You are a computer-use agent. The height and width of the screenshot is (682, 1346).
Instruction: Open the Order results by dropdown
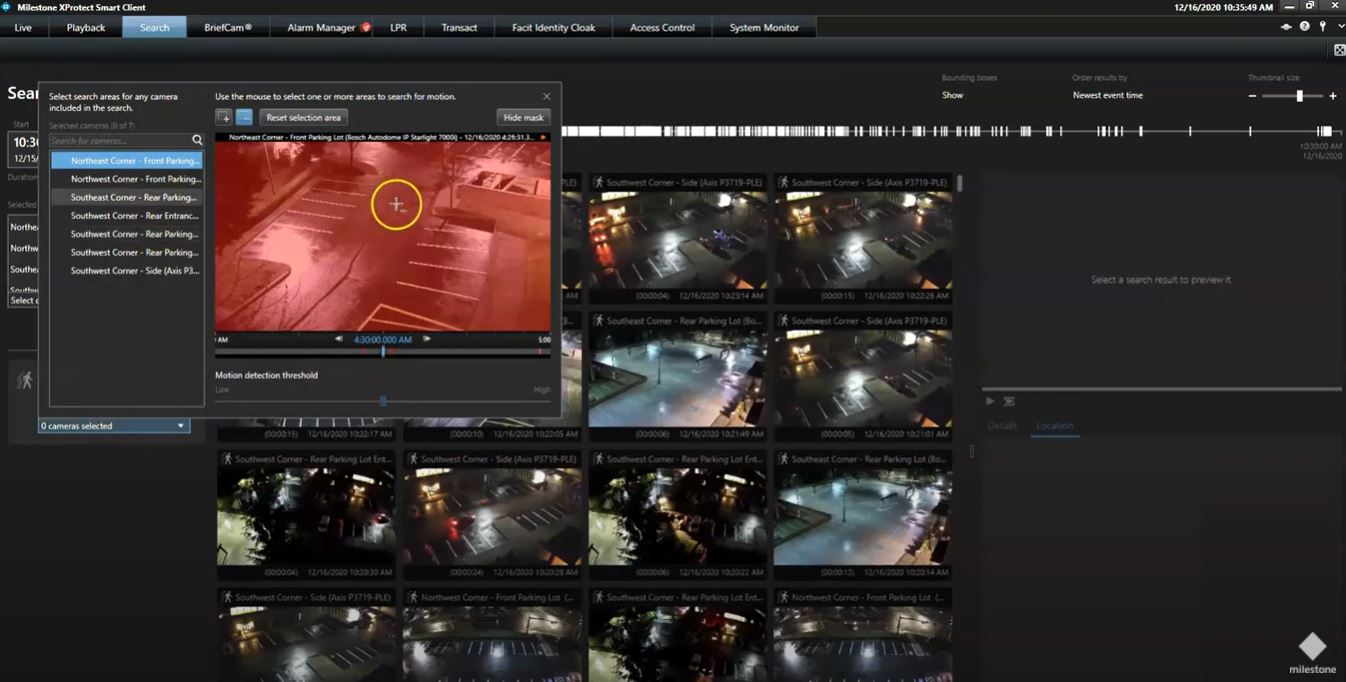coord(1107,95)
